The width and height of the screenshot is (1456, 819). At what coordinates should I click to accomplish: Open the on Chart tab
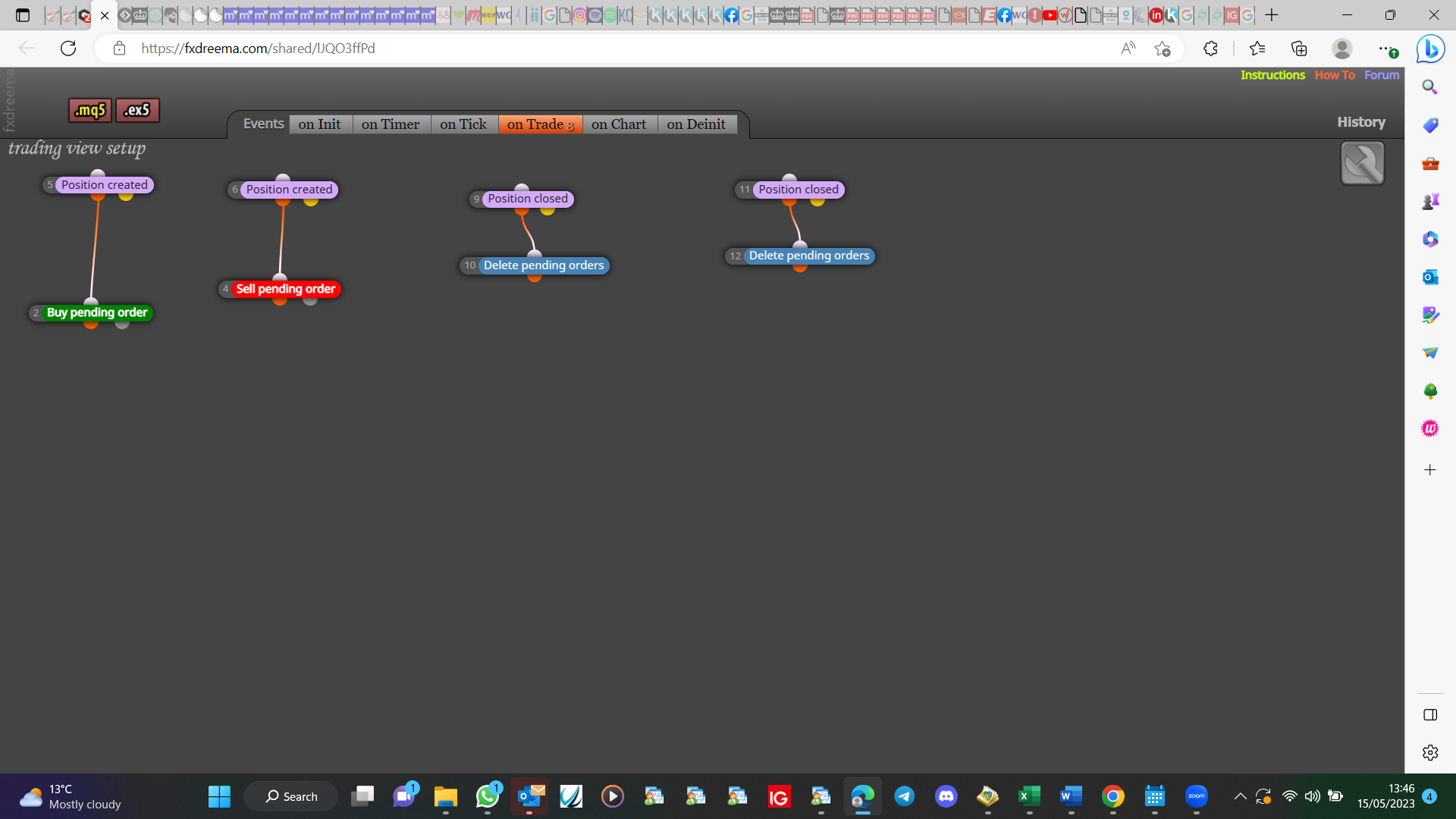coord(619,124)
